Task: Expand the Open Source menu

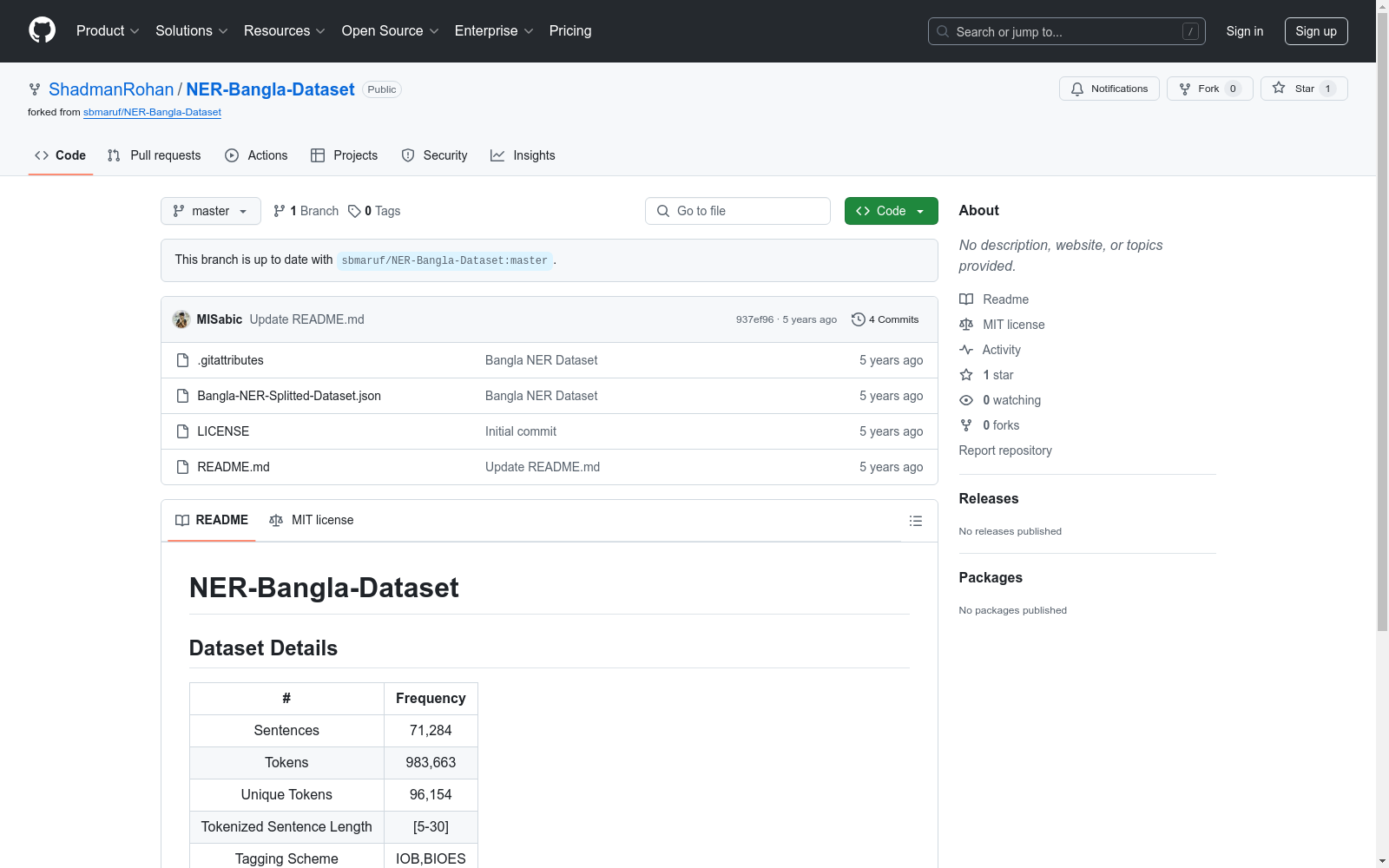Action: [x=391, y=31]
